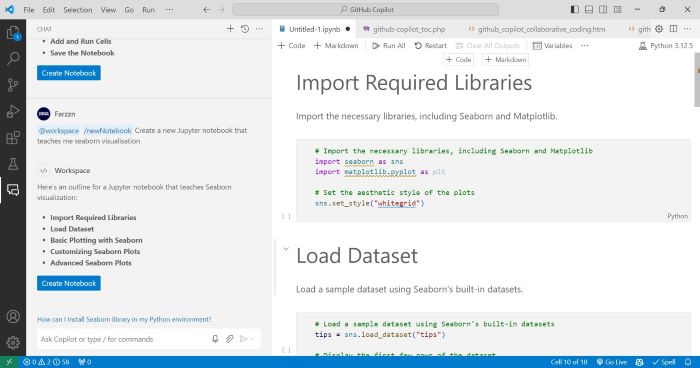Open the View menu
The width and height of the screenshot is (700, 368).
tap(108, 9)
